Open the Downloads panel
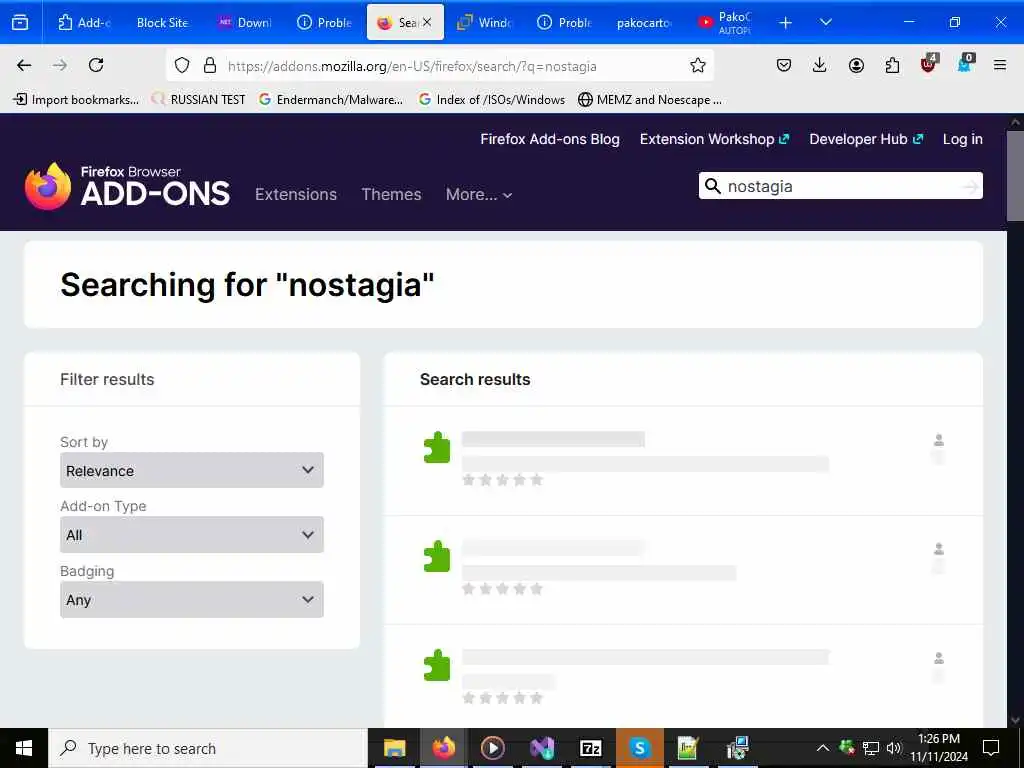This screenshot has width=1024, height=768. pos(820,65)
